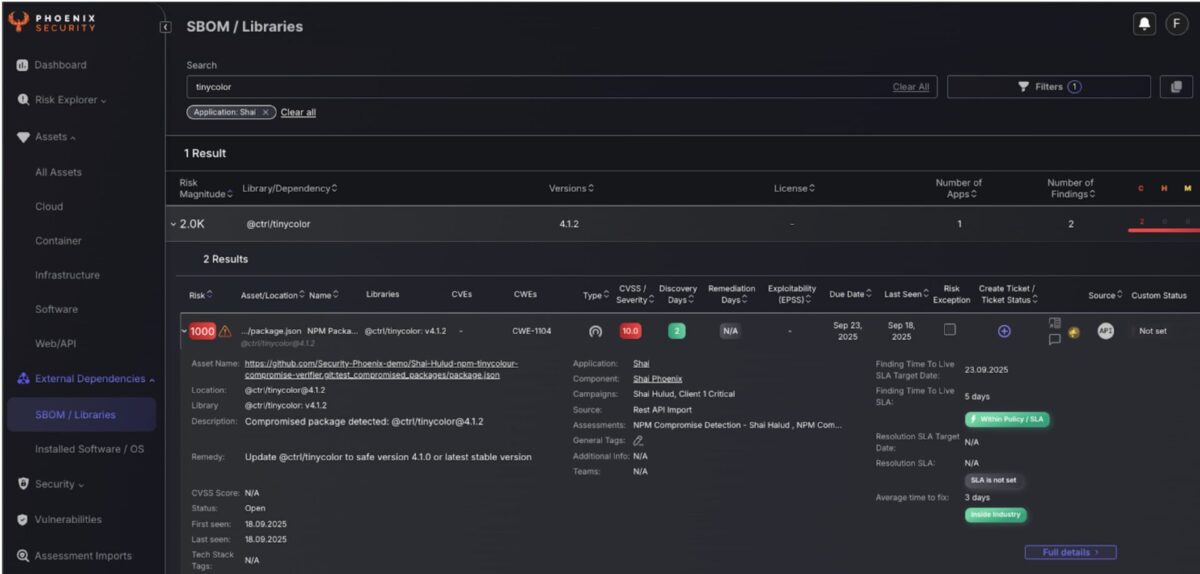1200x574 pixels.
Task: Go to Installed Software / OS
Action: (x=89, y=449)
